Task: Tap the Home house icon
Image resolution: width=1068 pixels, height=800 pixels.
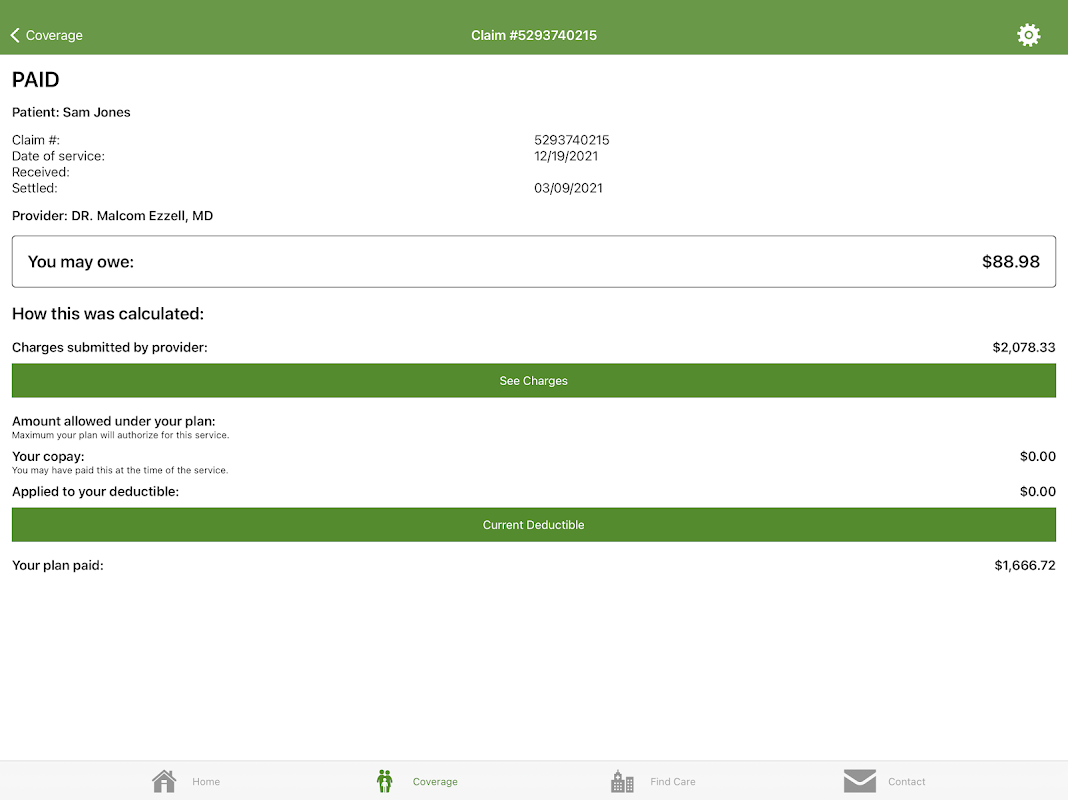Action: tap(164, 781)
